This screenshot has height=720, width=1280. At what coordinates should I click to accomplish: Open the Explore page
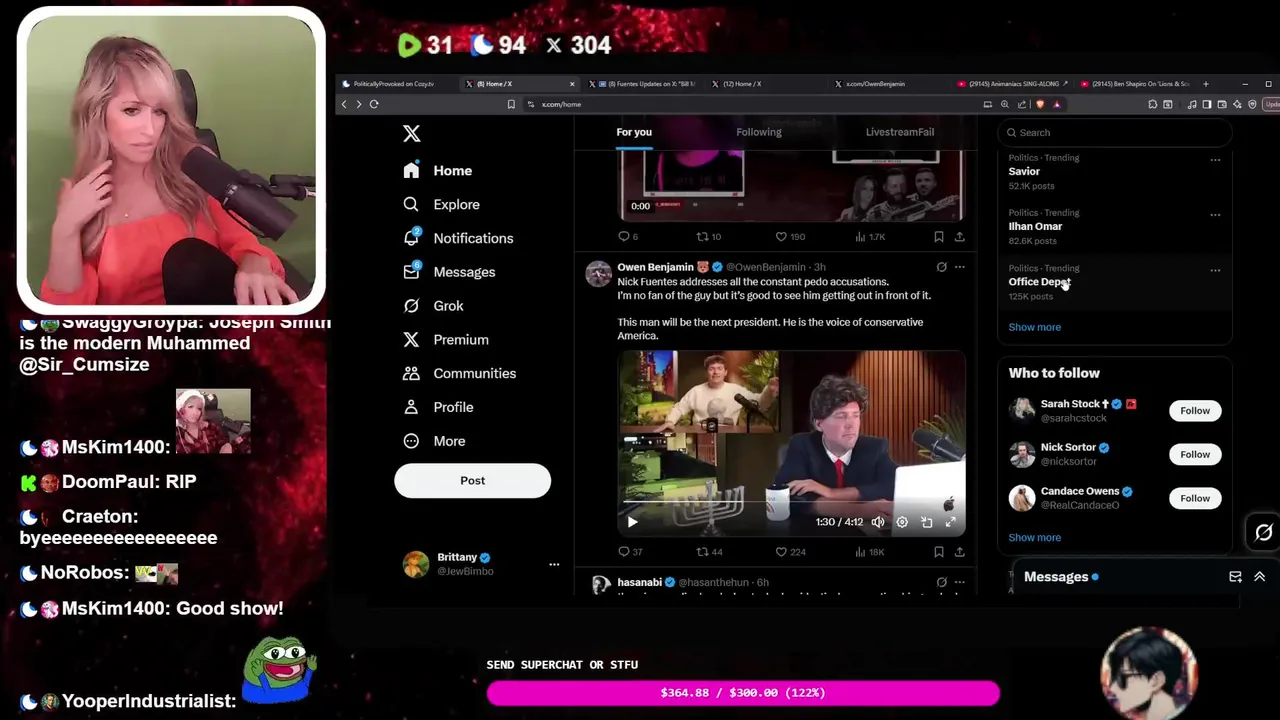[x=441, y=204]
